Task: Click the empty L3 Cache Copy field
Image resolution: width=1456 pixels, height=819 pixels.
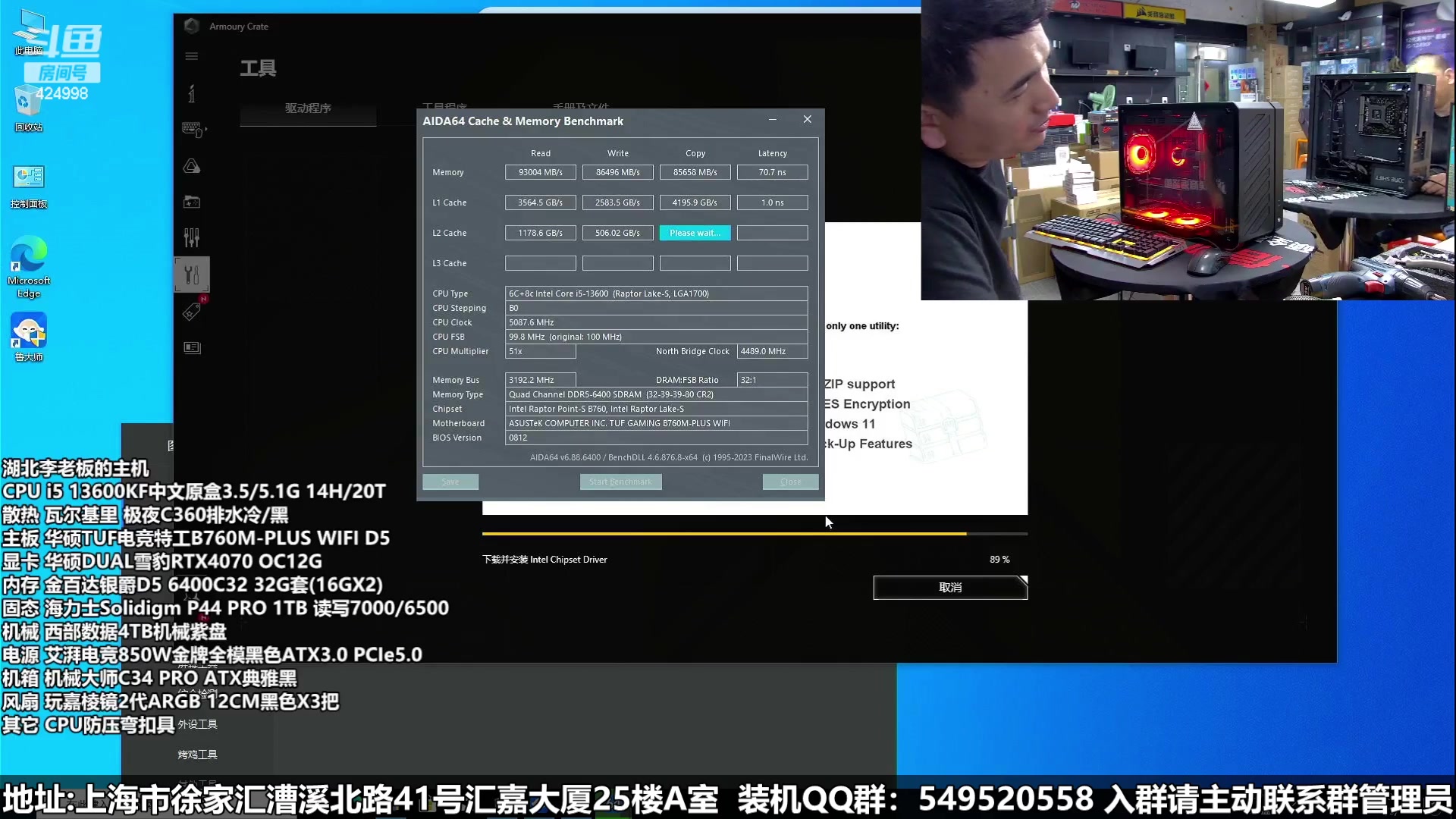Action: [x=695, y=263]
